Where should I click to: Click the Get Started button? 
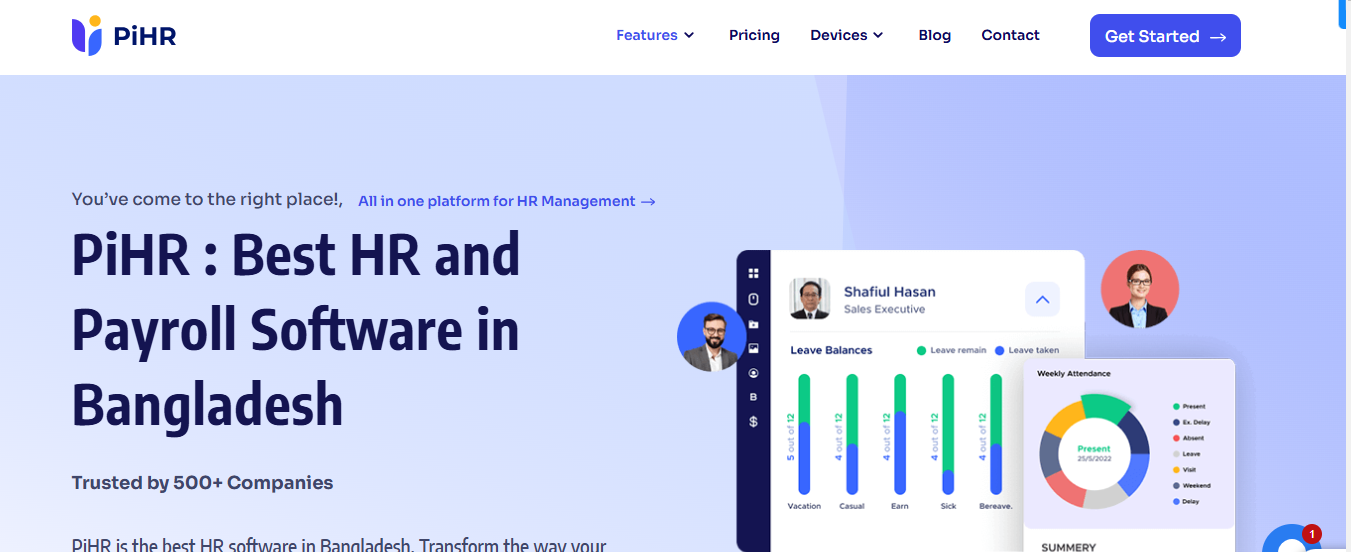(1165, 36)
